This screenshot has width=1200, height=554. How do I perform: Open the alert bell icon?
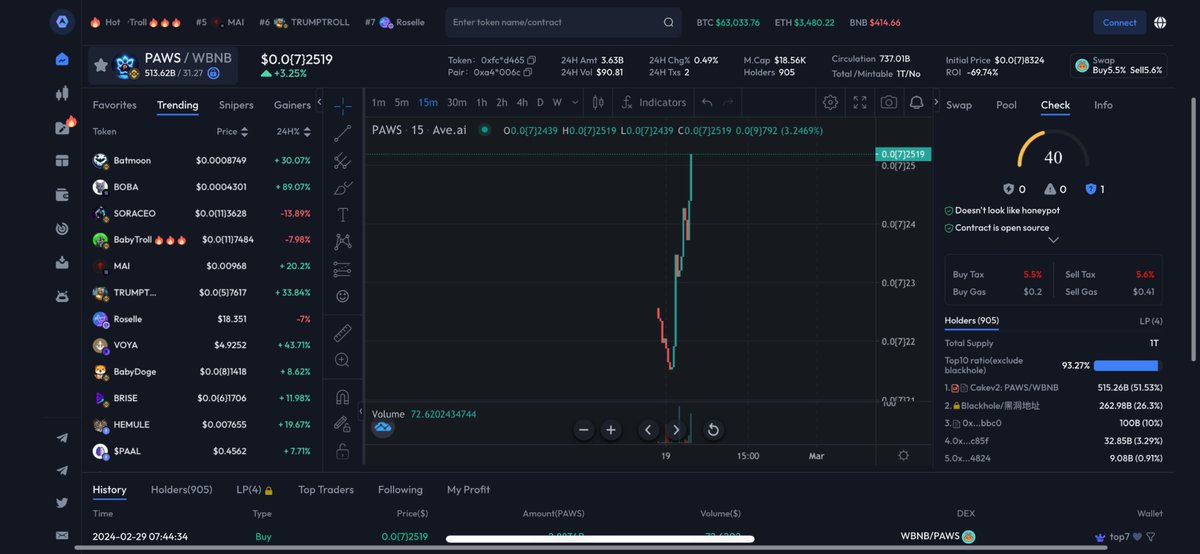916,102
